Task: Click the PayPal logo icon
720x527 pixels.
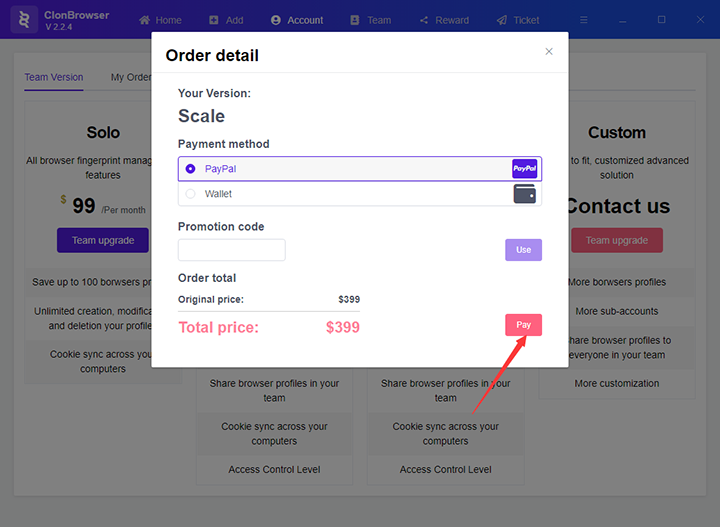Action: (524, 168)
